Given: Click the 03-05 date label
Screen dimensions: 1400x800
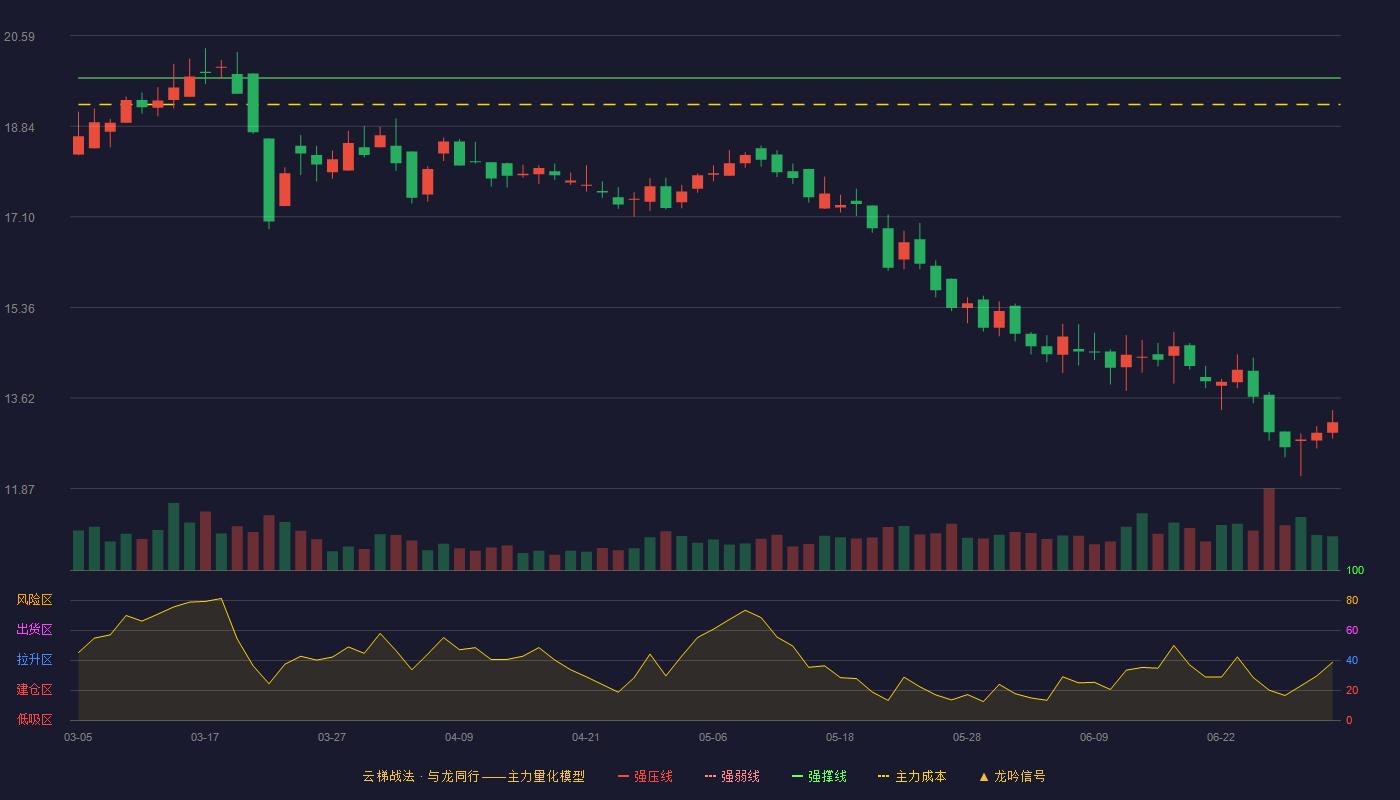Looking at the screenshot, I should 78,737.
